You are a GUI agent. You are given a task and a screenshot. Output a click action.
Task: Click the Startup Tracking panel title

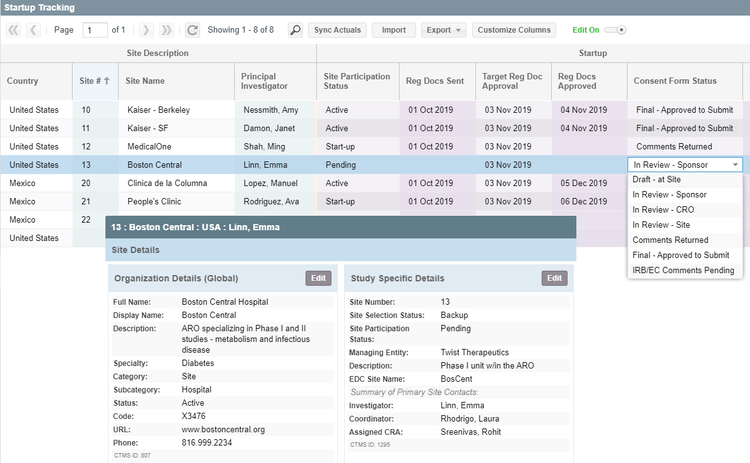pyautogui.click(x=39, y=8)
